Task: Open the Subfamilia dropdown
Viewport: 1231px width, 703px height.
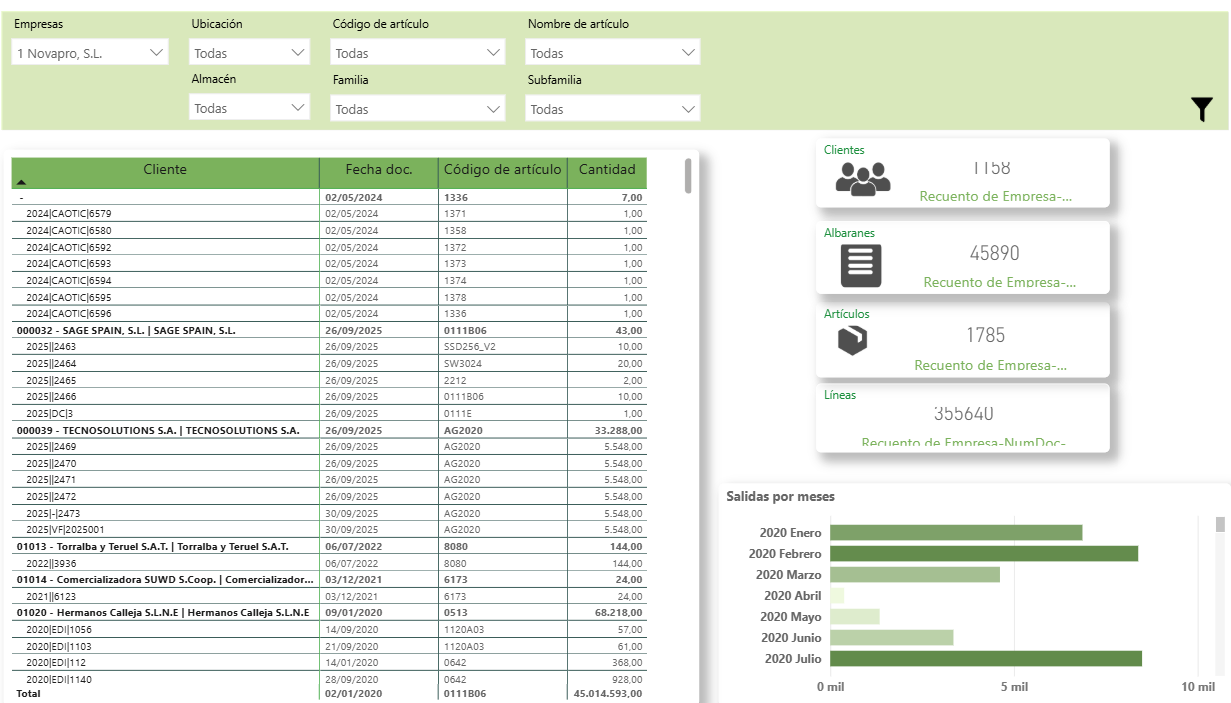Action: pos(612,109)
